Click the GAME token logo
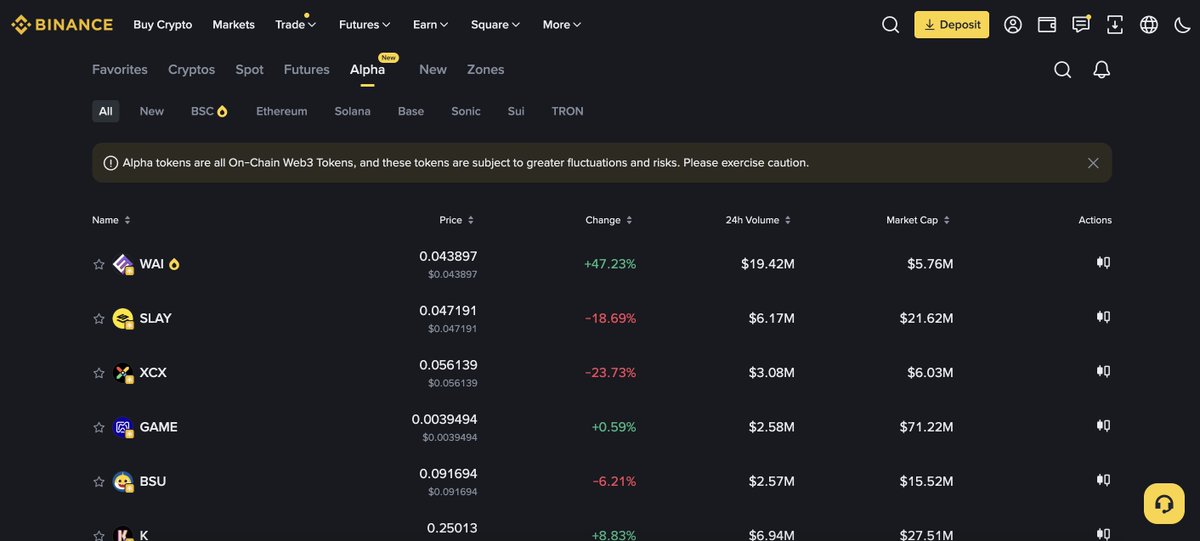The height and width of the screenshot is (541, 1200). (x=123, y=427)
